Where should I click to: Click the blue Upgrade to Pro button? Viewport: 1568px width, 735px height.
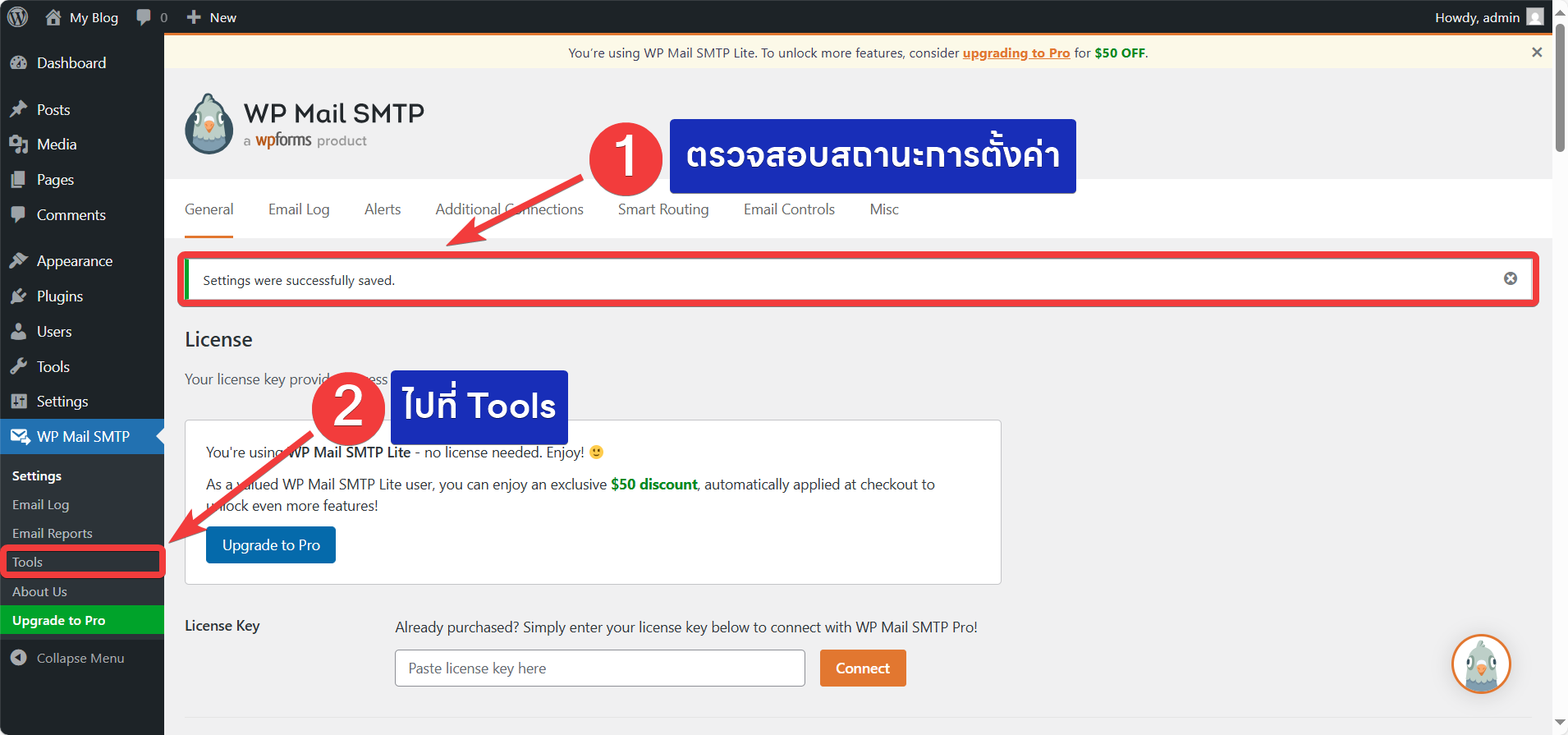270,545
